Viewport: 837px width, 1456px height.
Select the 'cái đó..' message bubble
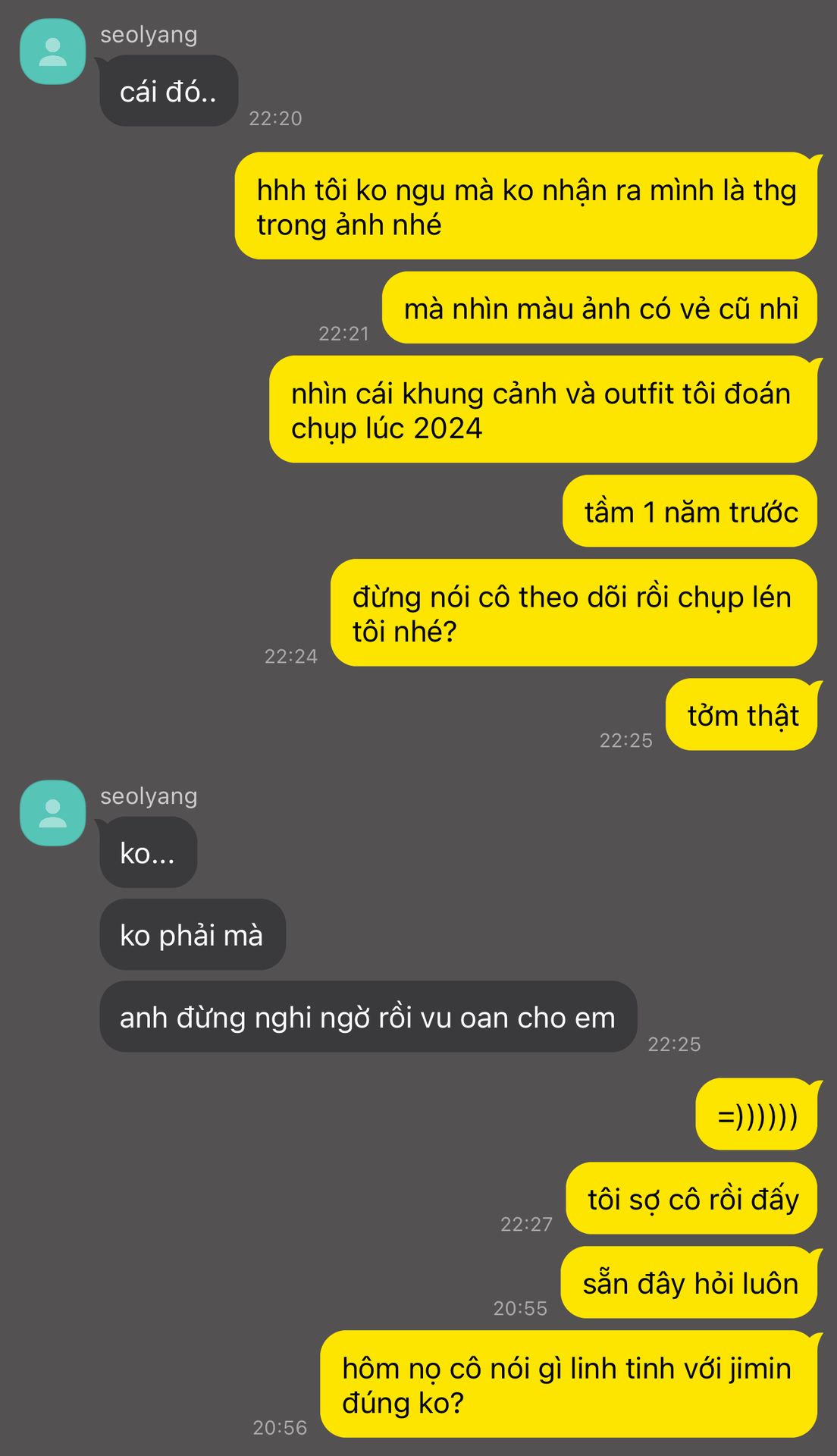(169, 91)
